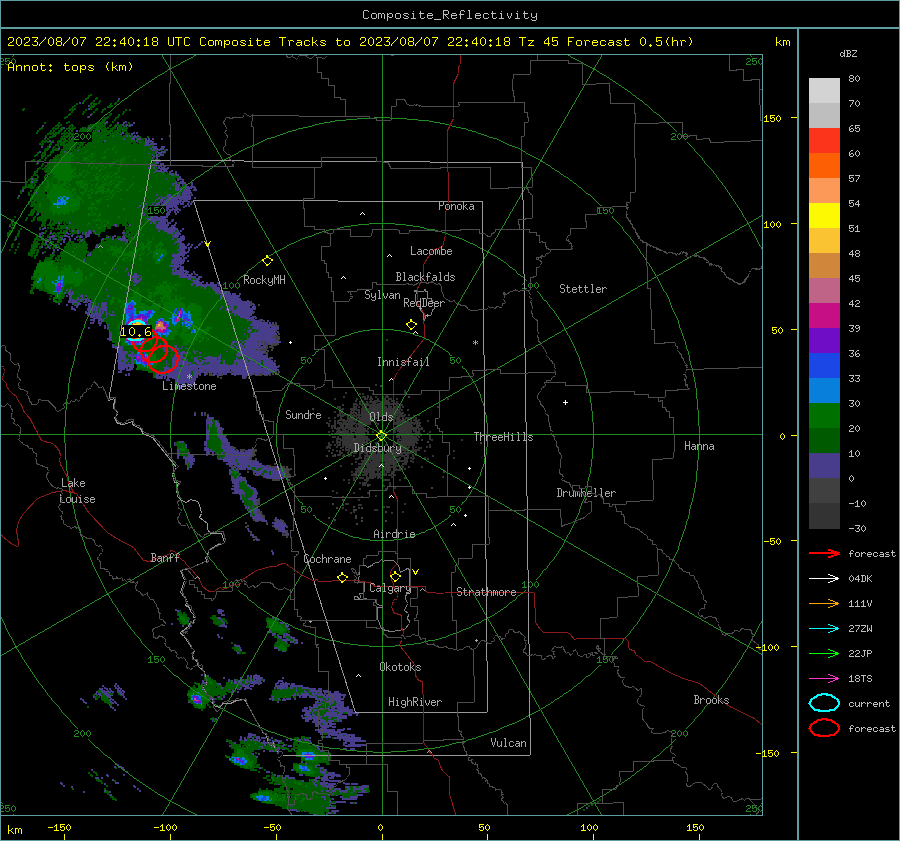Click the Okotoks city label
Image resolution: width=900 pixels, height=841 pixels.
400,667
